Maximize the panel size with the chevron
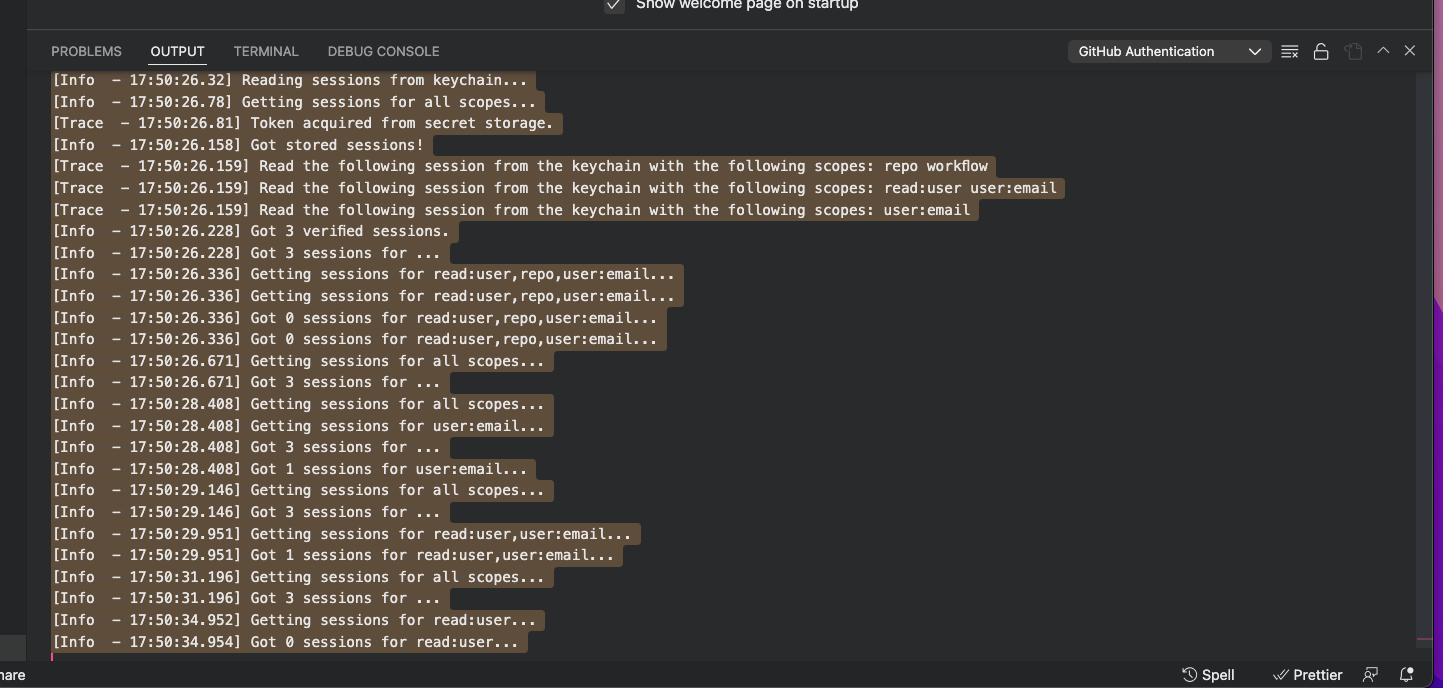The image size is (1443, 688). point(1383,50)
